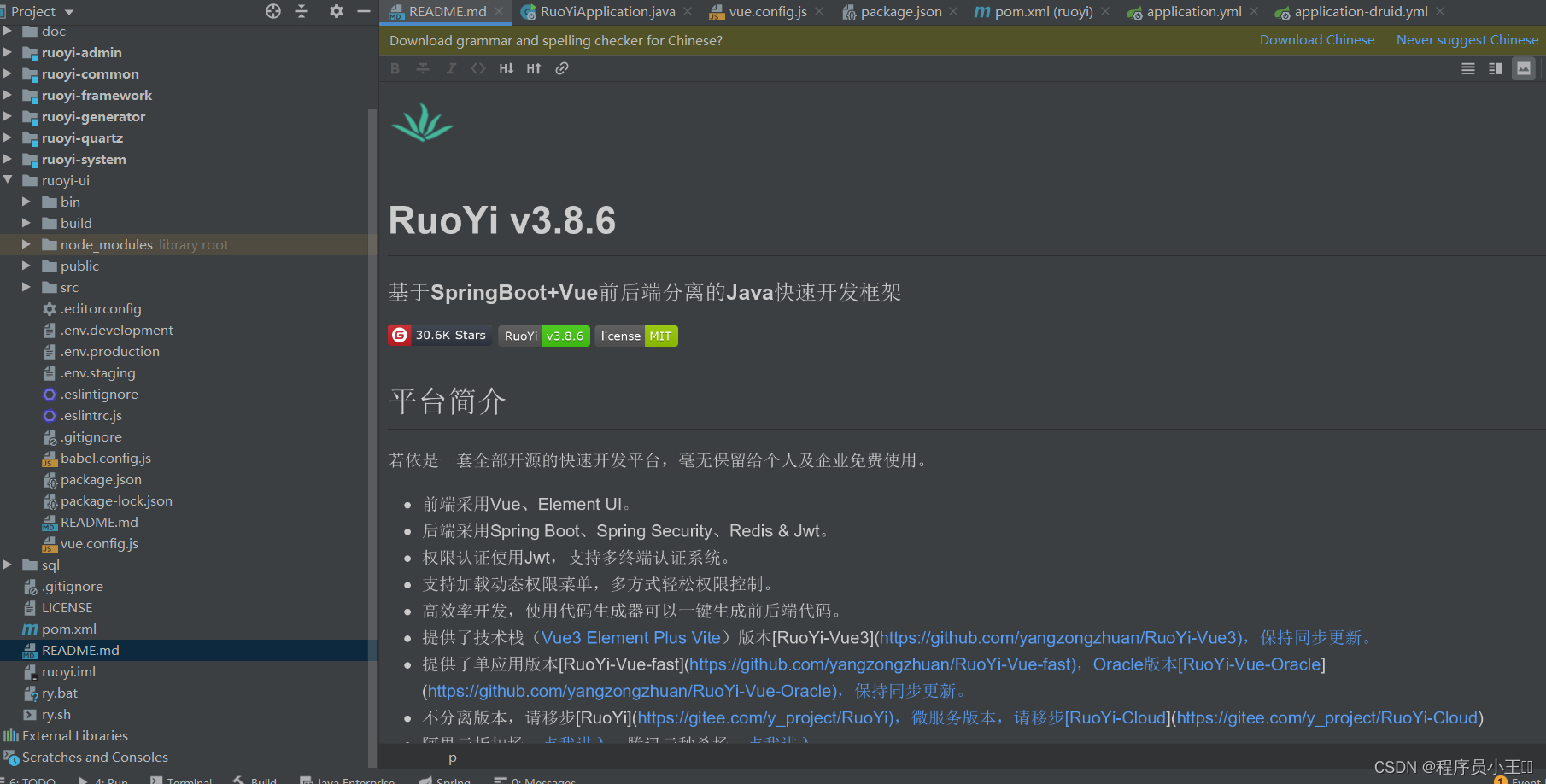Toggle italic formatting in markdown toolbar
The height and width of the screenshot is (784, 1546).
click(x=451, y=68)
